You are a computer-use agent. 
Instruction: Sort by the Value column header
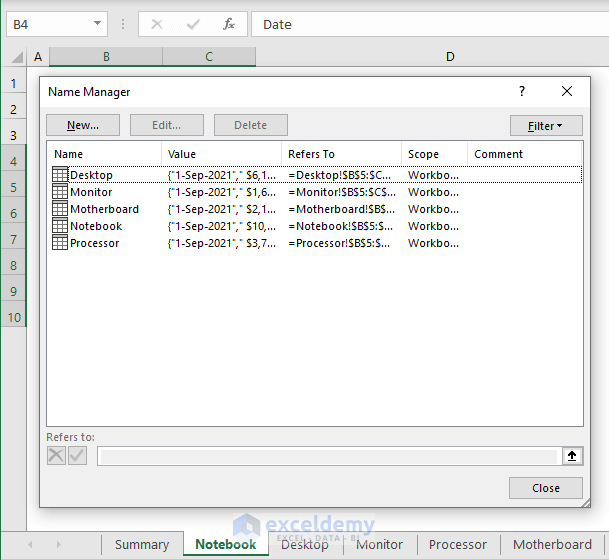(221, 154)
